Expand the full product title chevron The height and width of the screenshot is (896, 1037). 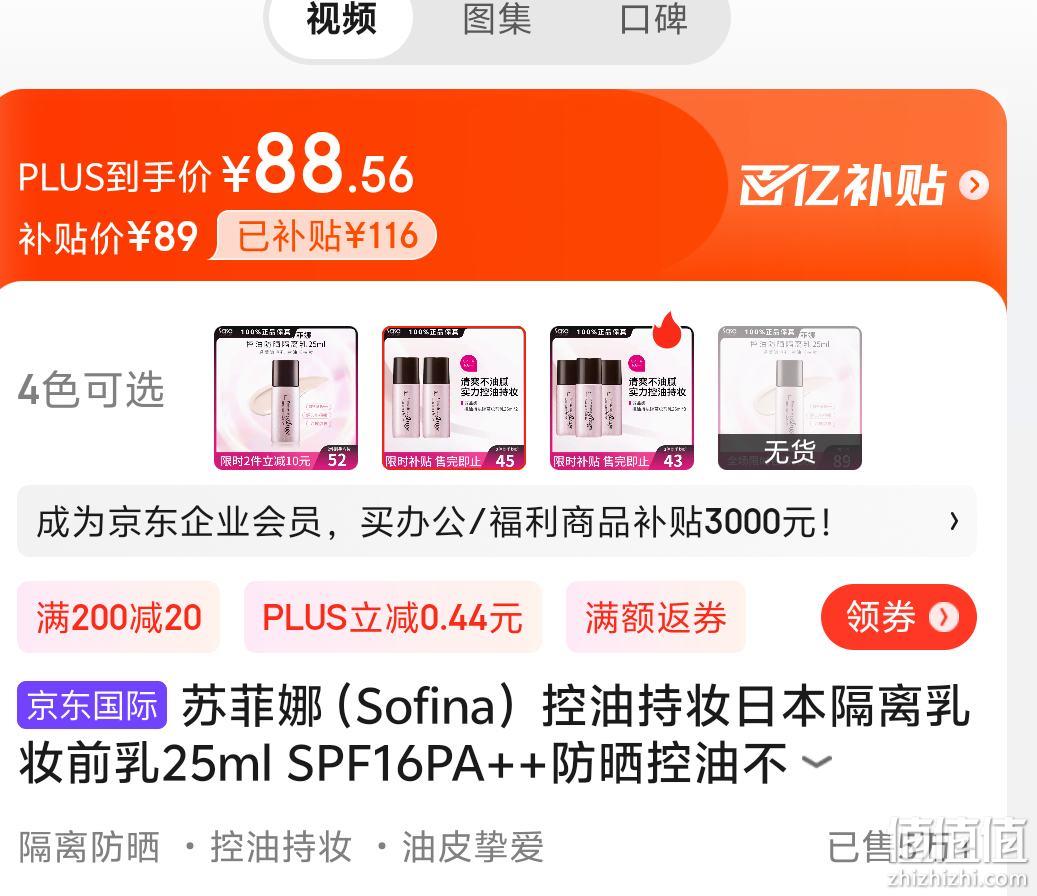[817, 762]
